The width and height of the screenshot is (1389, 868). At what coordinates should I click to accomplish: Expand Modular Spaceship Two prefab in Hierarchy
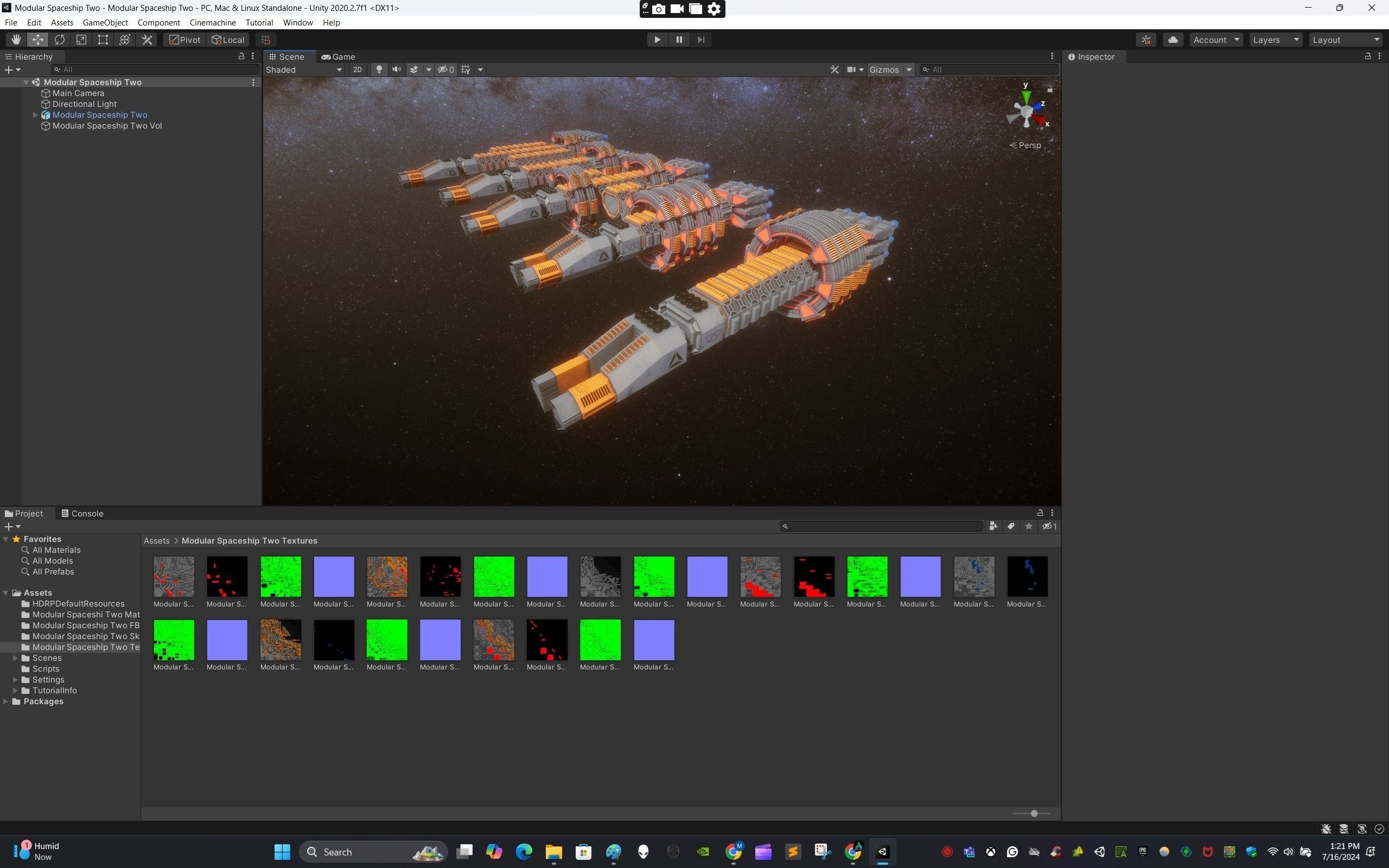click(36, 115)
